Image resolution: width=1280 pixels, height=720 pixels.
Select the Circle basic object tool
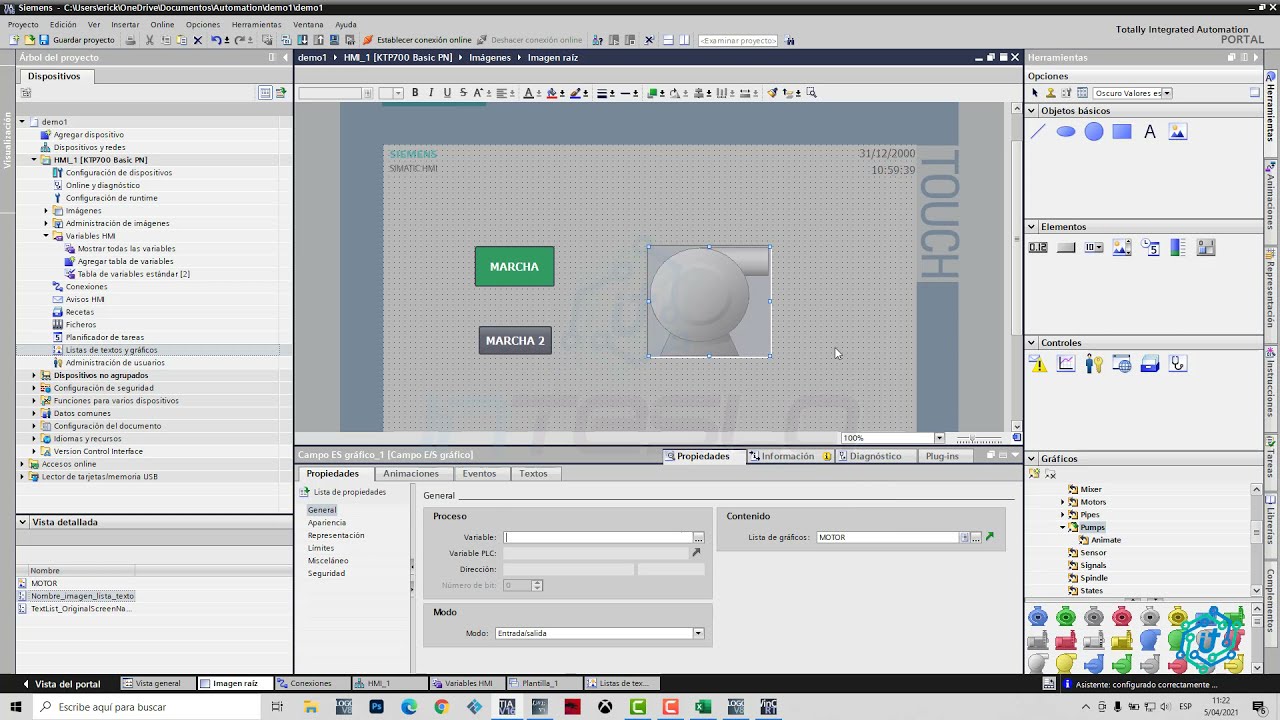pos(1094,132)
